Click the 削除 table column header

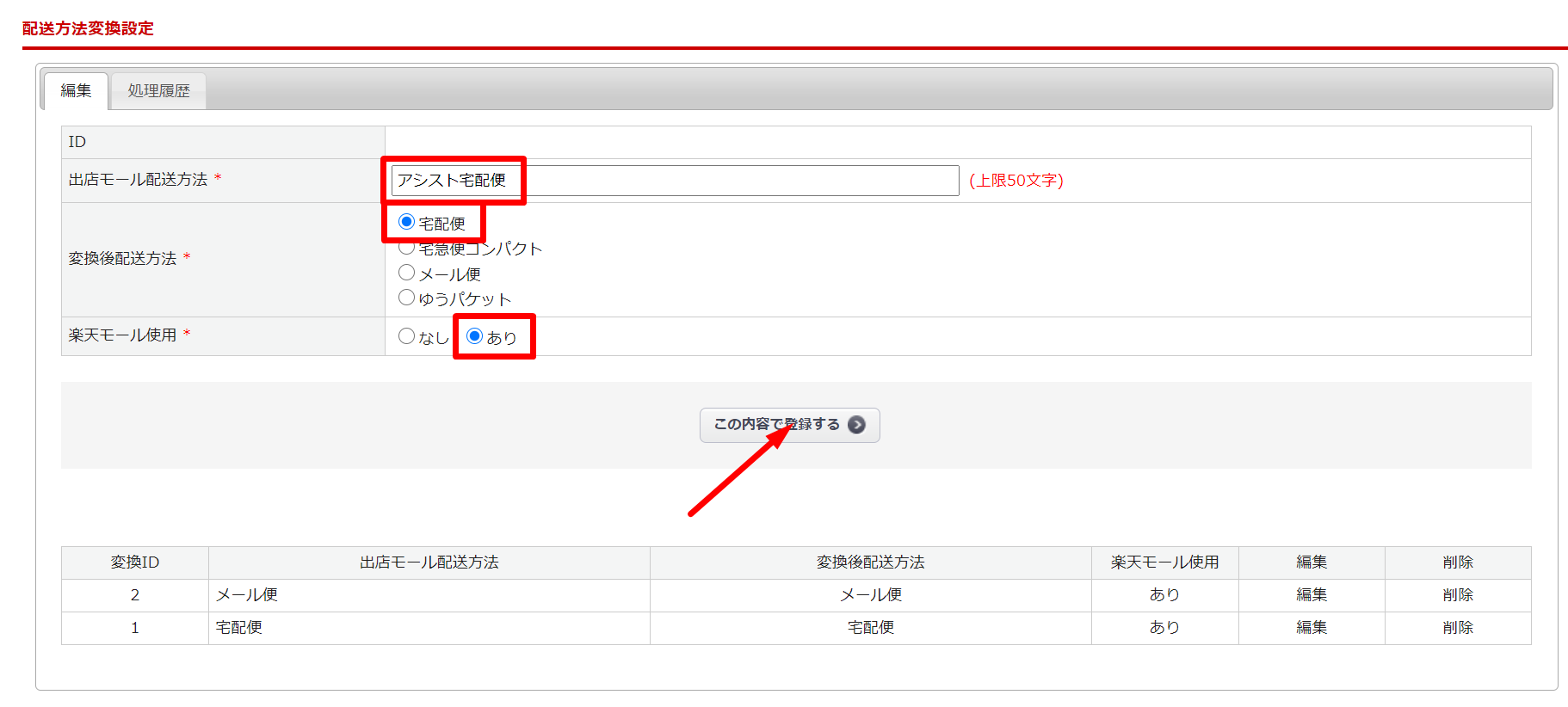pos(1458,563)
